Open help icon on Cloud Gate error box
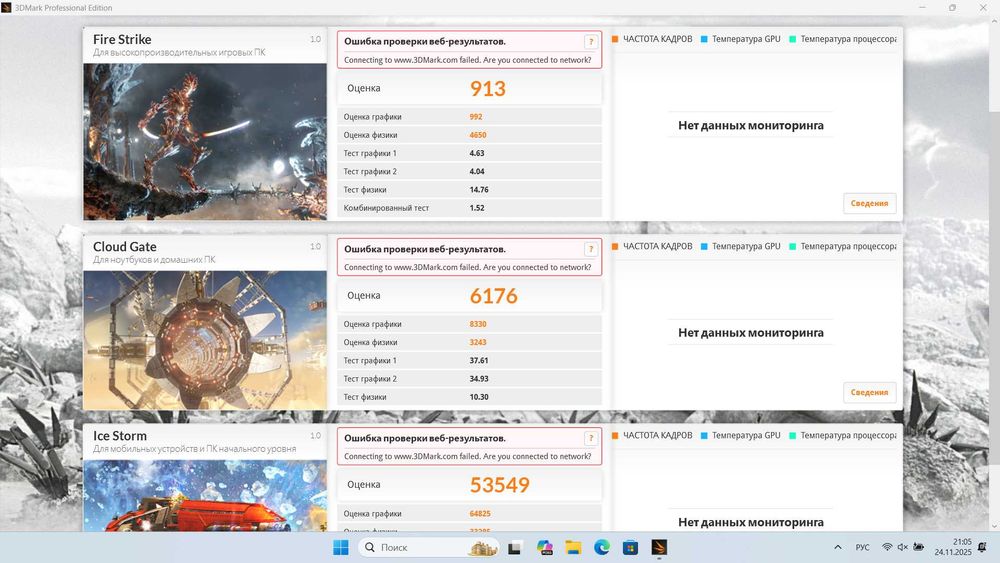 (591, 249)
